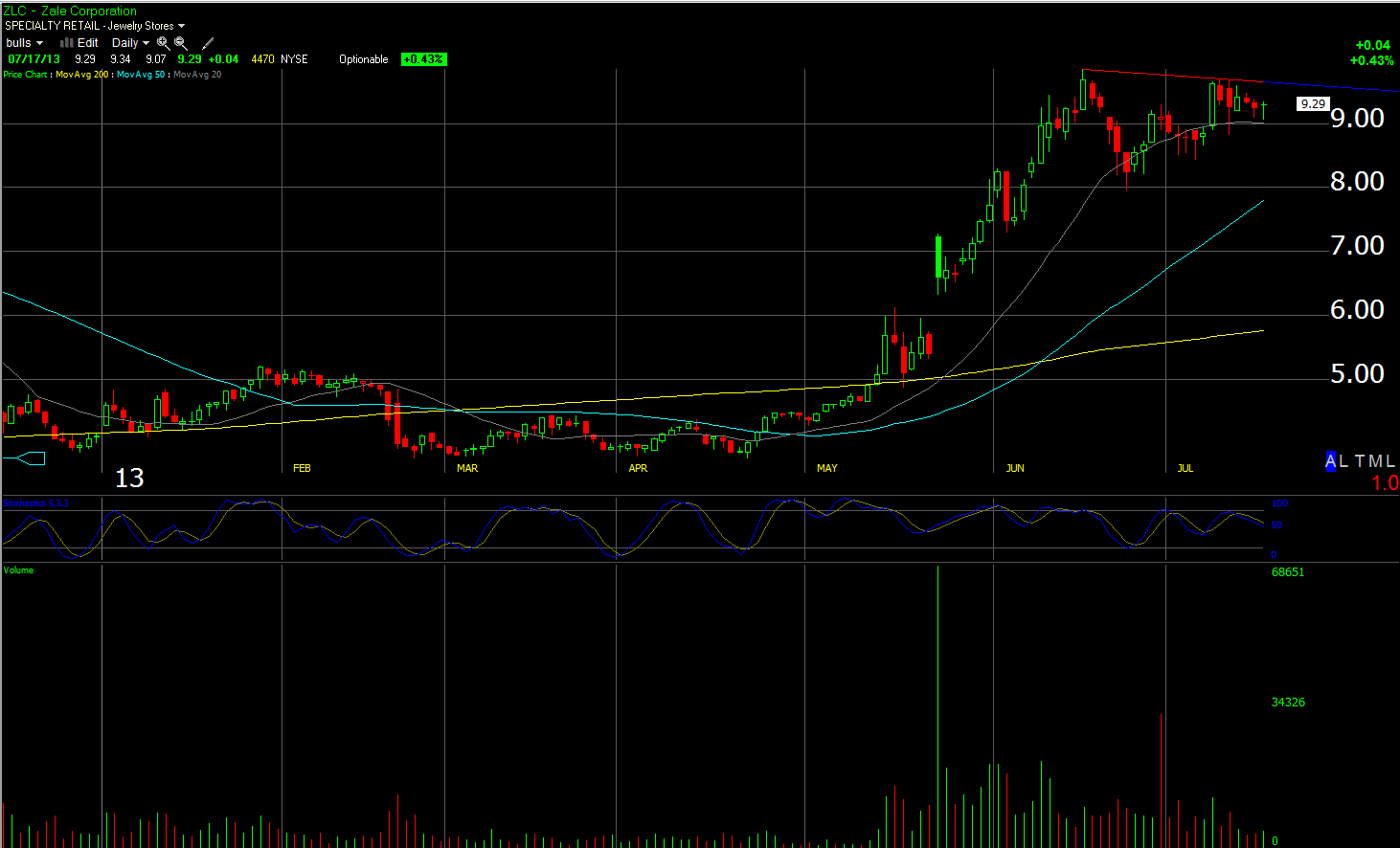Click the green +0.43% percent change badge

423,59
